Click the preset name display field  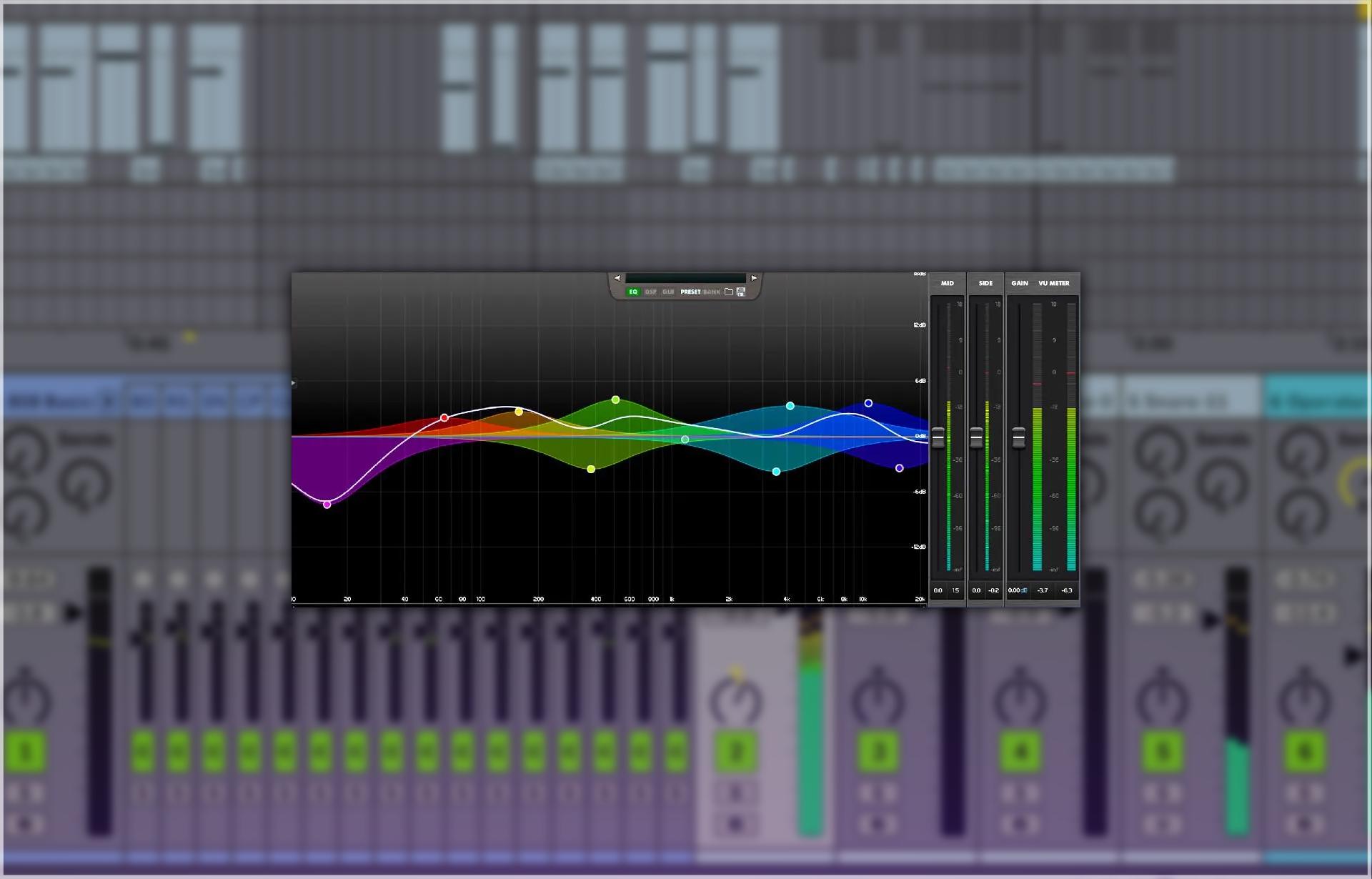click(685, 278)
